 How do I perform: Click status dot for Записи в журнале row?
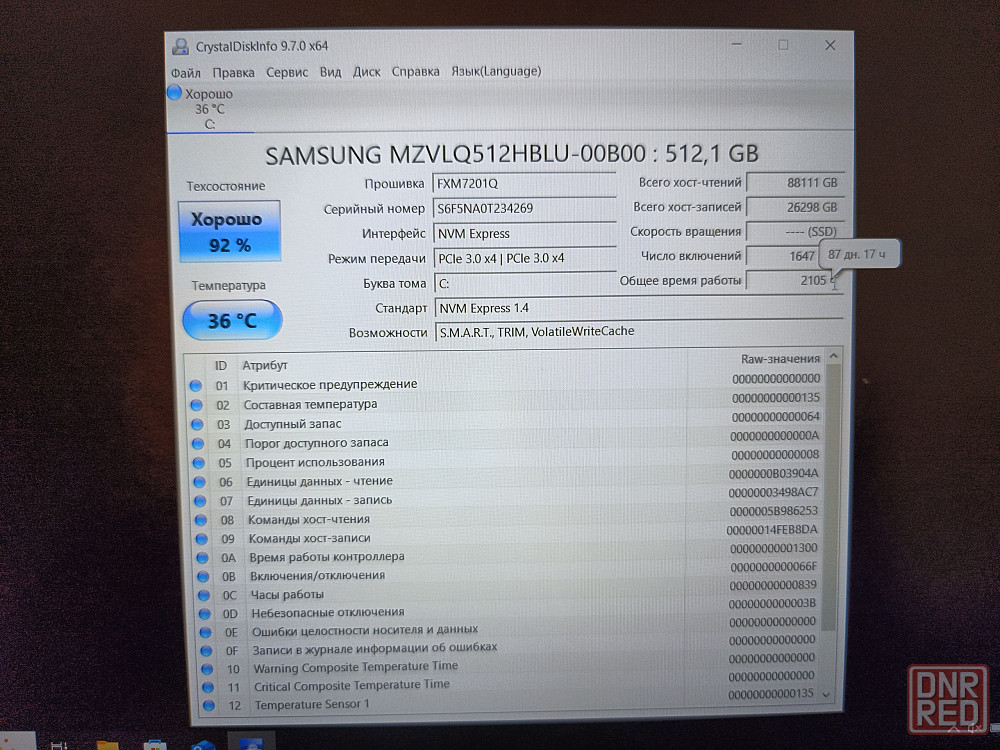pyautogui.click(x=206, y=651)
